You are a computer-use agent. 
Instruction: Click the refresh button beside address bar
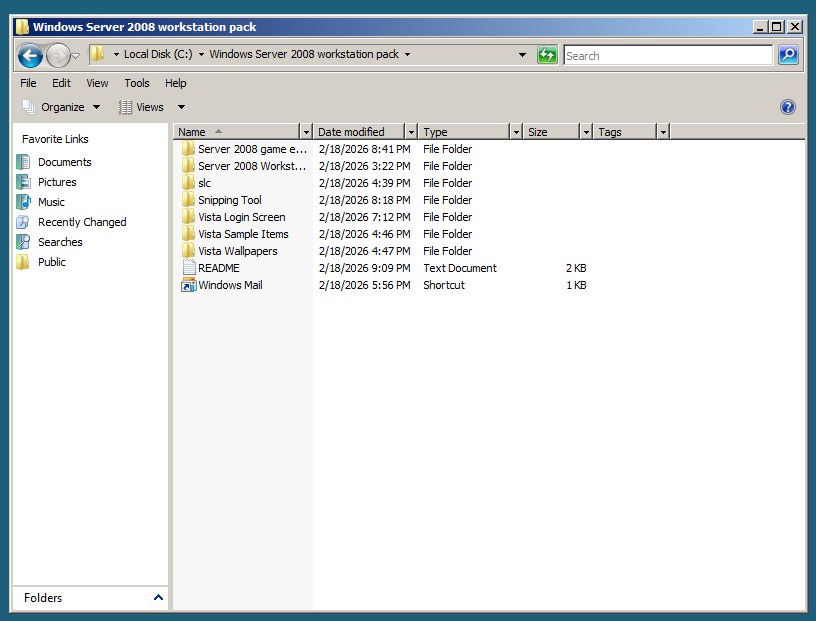coord(547,55)
